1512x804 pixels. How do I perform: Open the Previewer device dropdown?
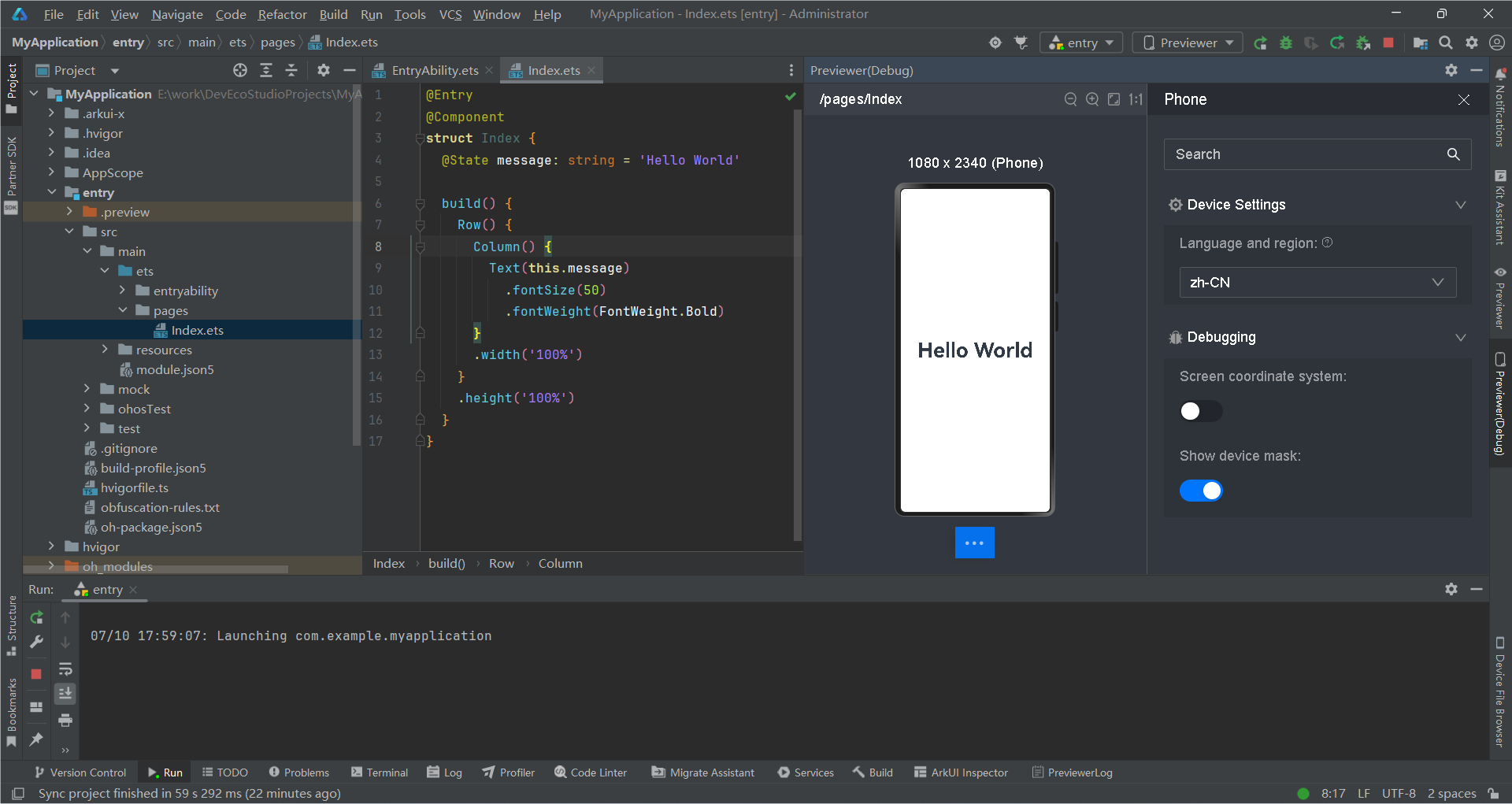point(1188,43)
